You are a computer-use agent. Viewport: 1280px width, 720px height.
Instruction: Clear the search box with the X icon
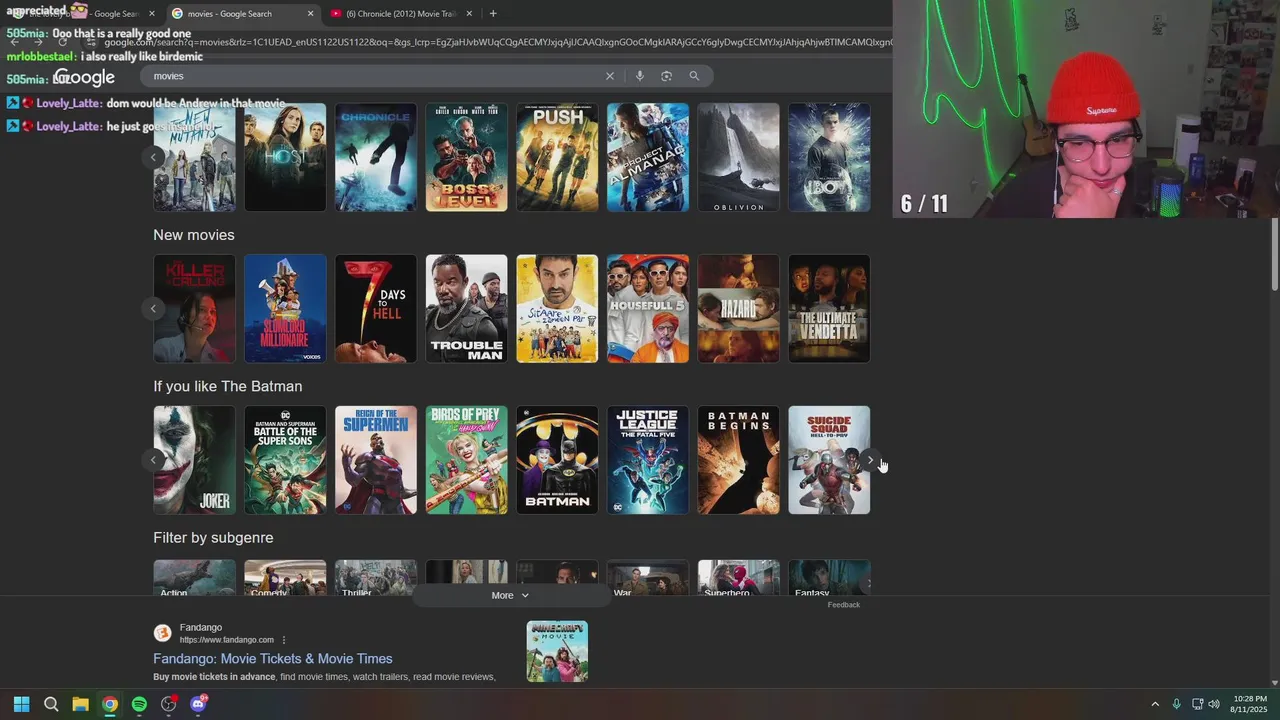(x=609, y=76)
